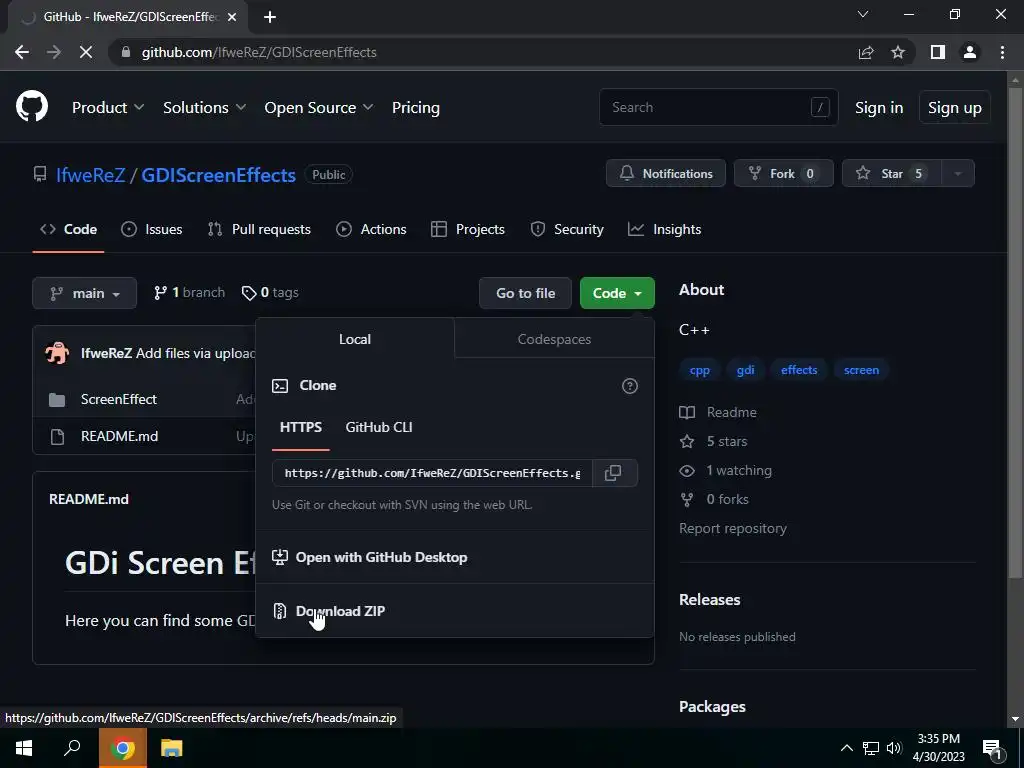Open the clone help question icon
Screen dimensions: 1024x768
tap(630, 386)
